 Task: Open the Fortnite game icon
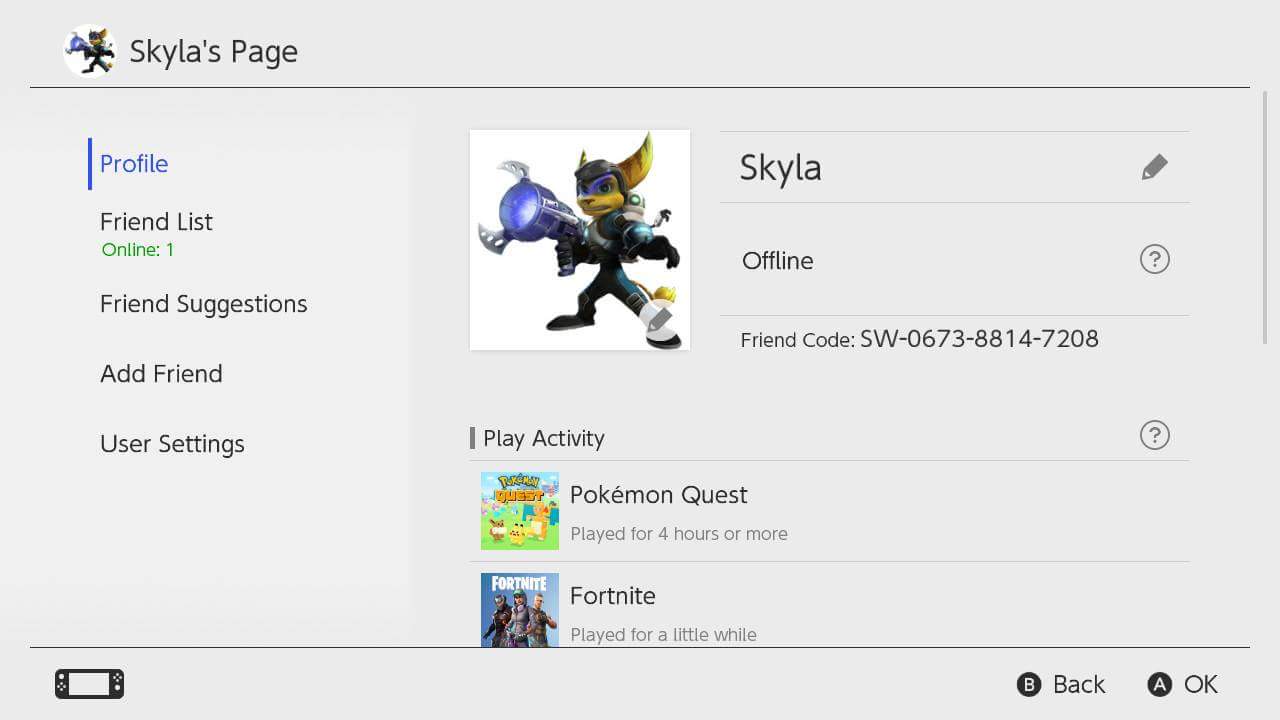(x=520, y=610)
